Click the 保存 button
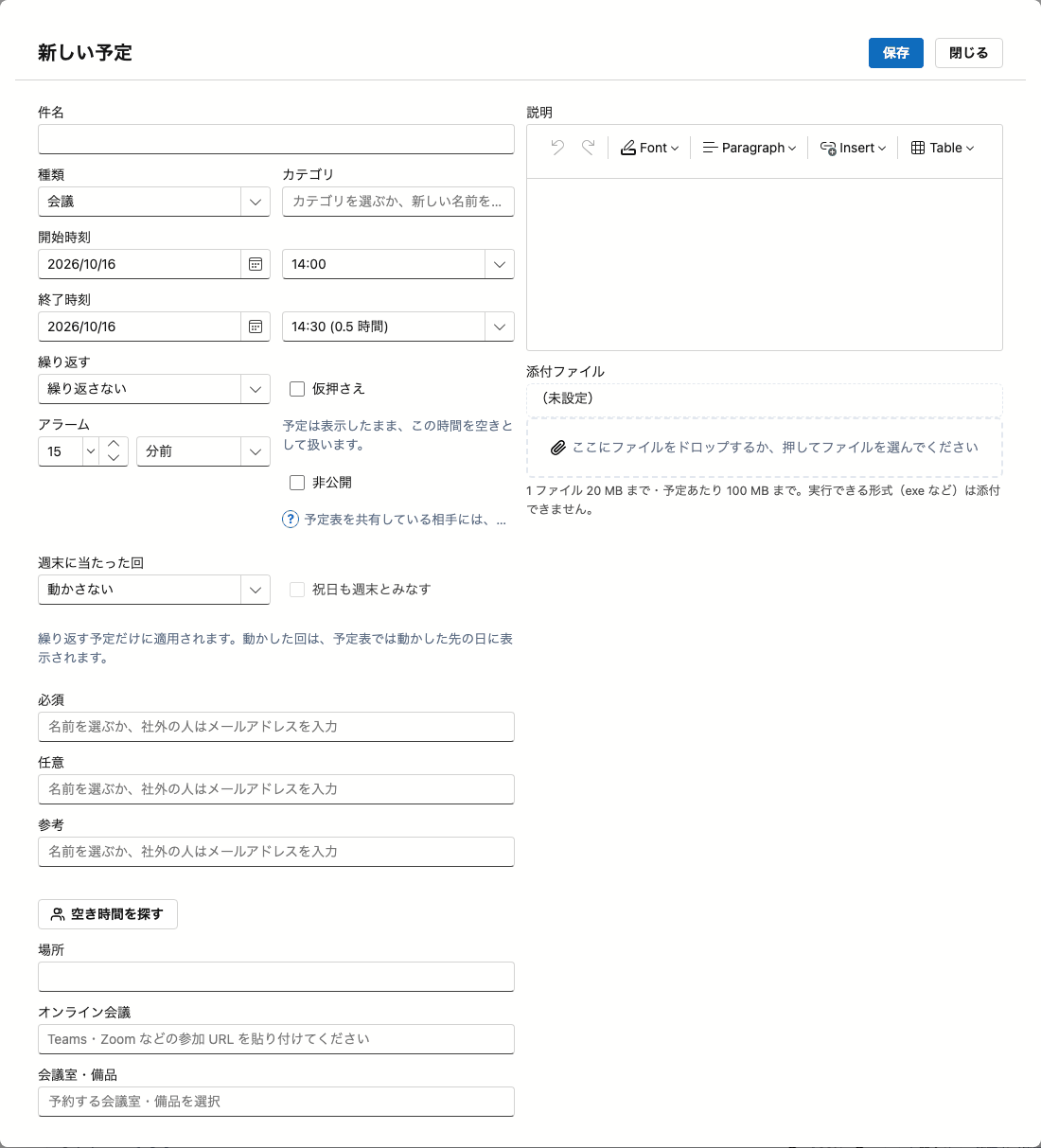Viewport: 1041px width, 1148px height. 896,53
